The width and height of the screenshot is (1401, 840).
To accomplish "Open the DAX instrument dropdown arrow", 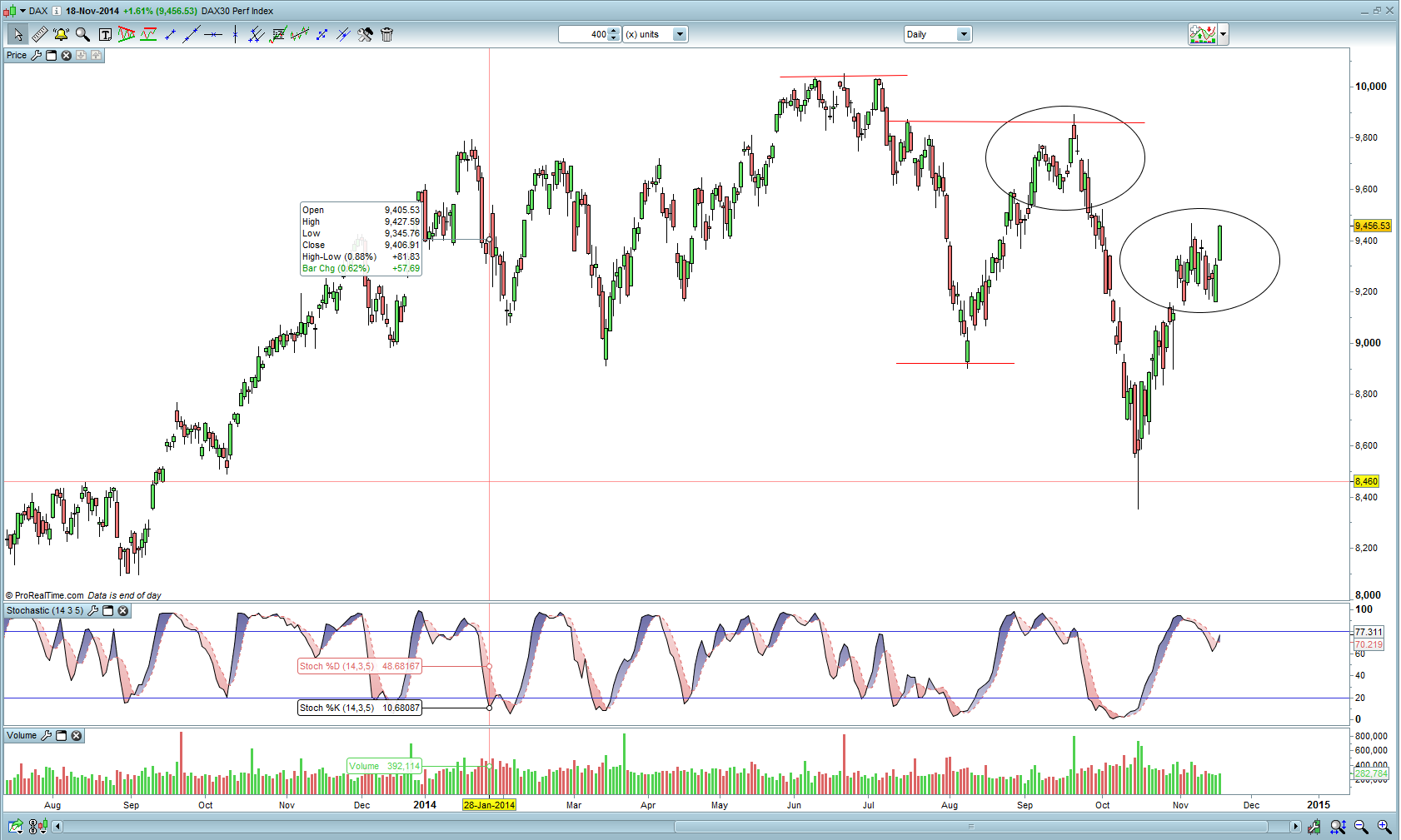I will pyautogui.click(x=21, y=11).
